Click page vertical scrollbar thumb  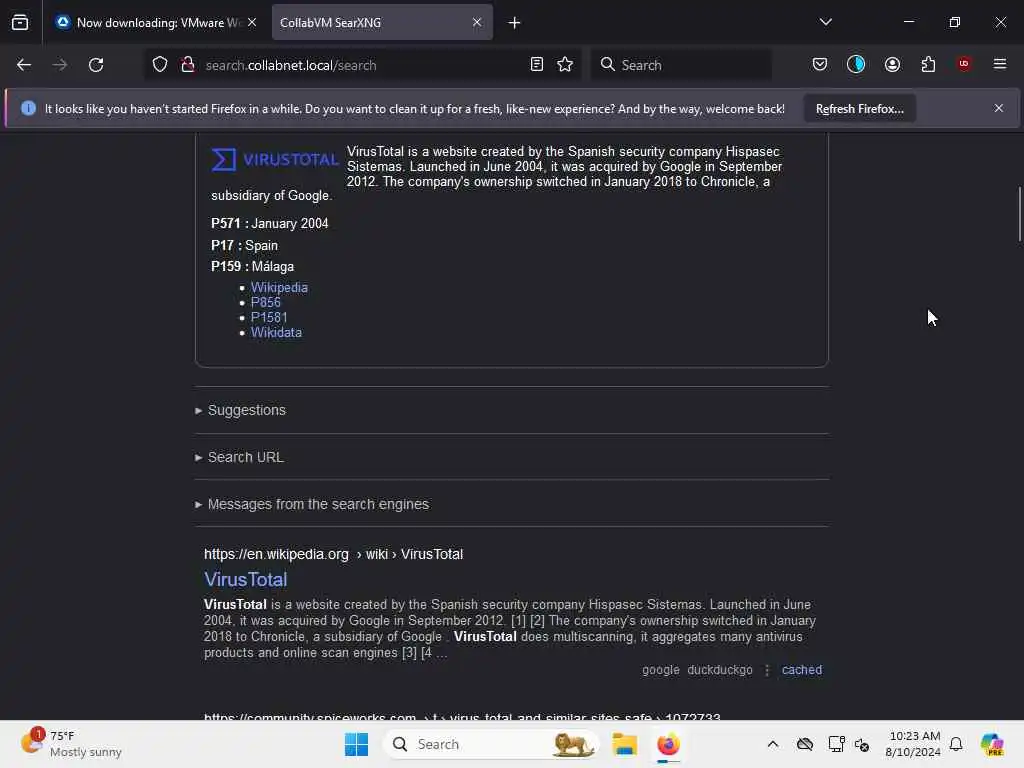coord(1019,214)
